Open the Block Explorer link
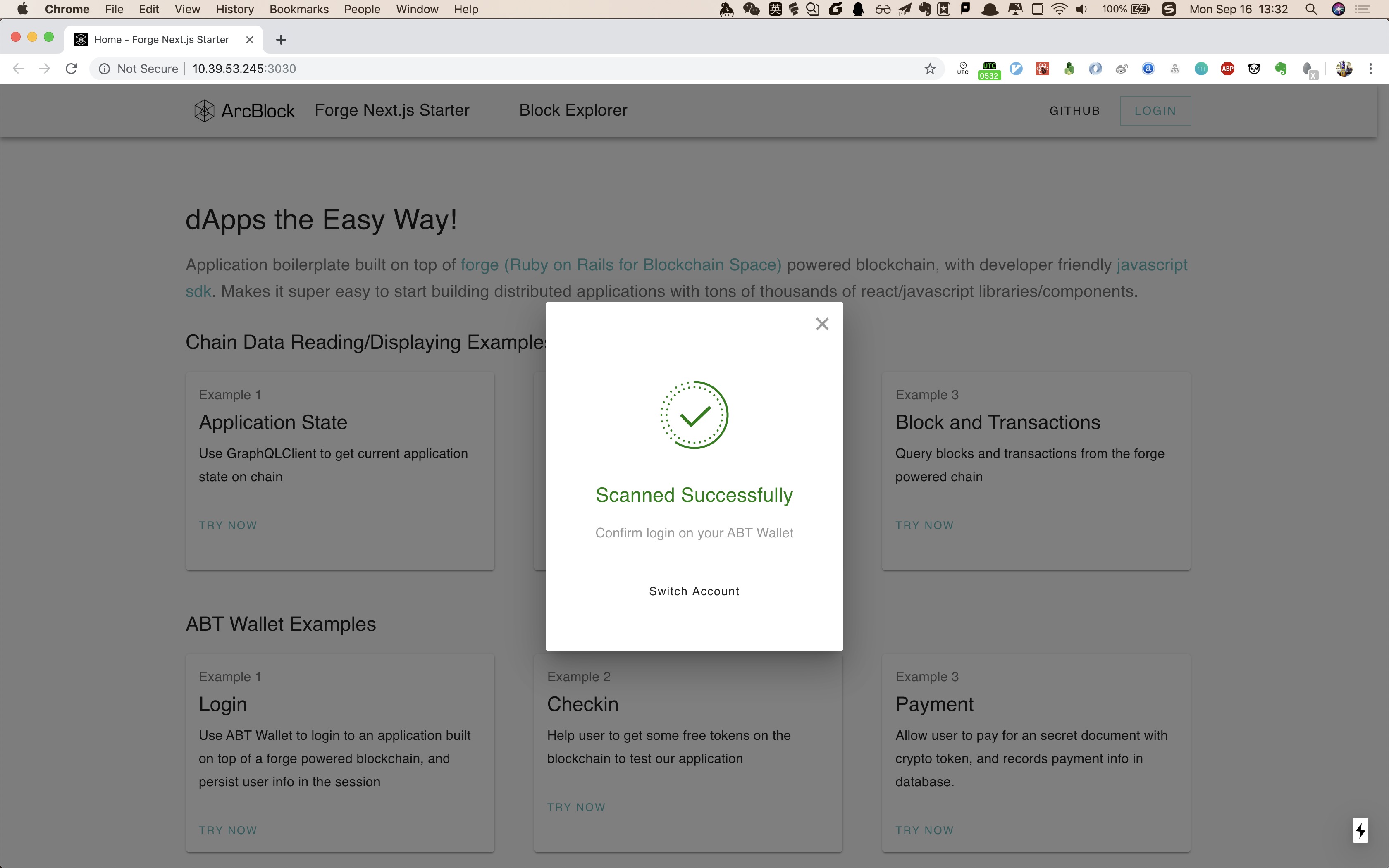1389x868 pixels. 573,110
